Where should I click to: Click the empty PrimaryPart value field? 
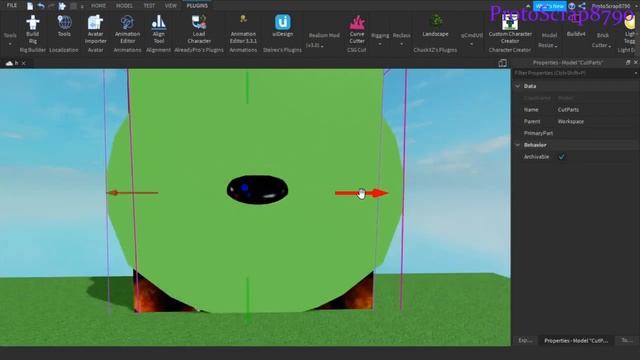(x=597, y=133)
